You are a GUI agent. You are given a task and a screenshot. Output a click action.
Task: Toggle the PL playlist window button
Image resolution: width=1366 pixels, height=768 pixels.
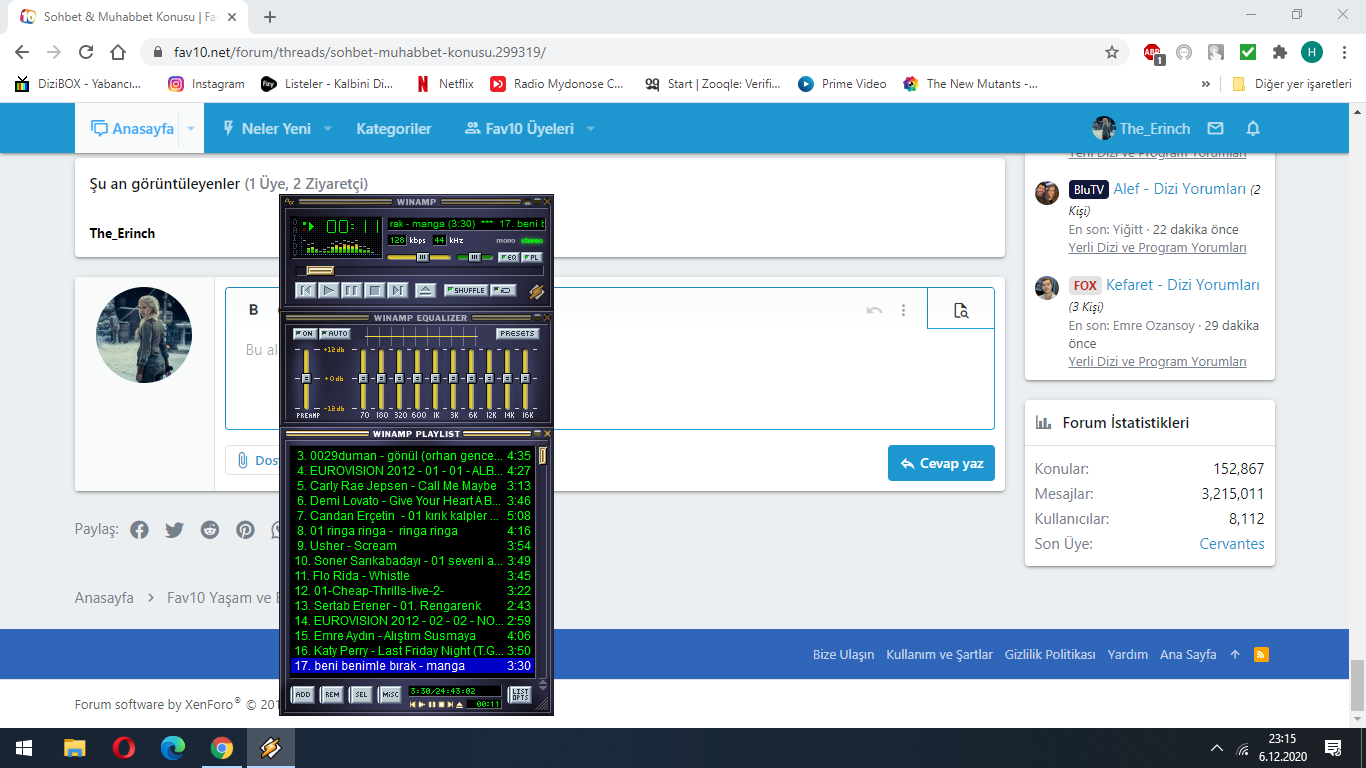click(533, 257)
